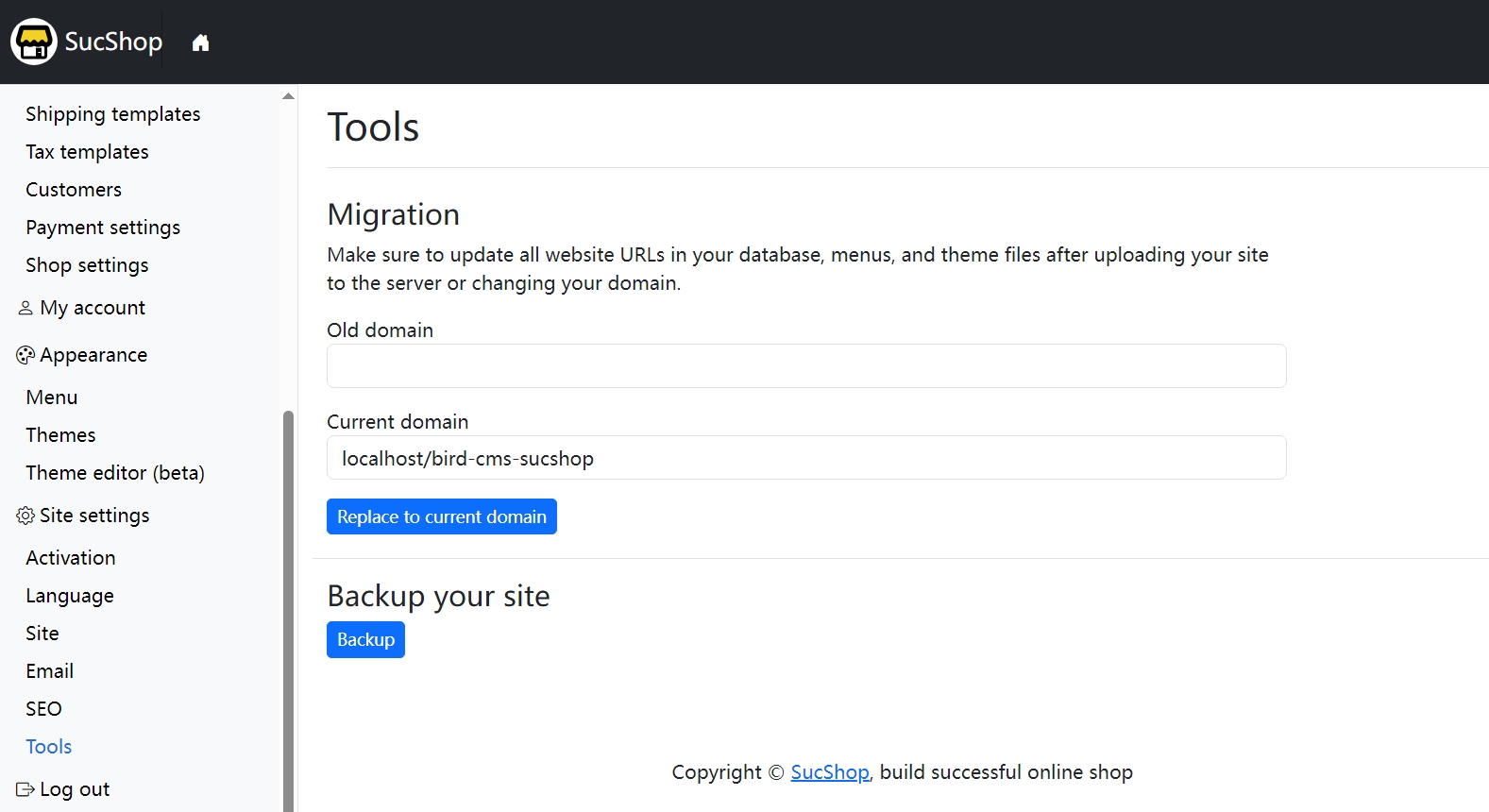
Task: Open Shipping templates in sidebar
Action: 113,114
